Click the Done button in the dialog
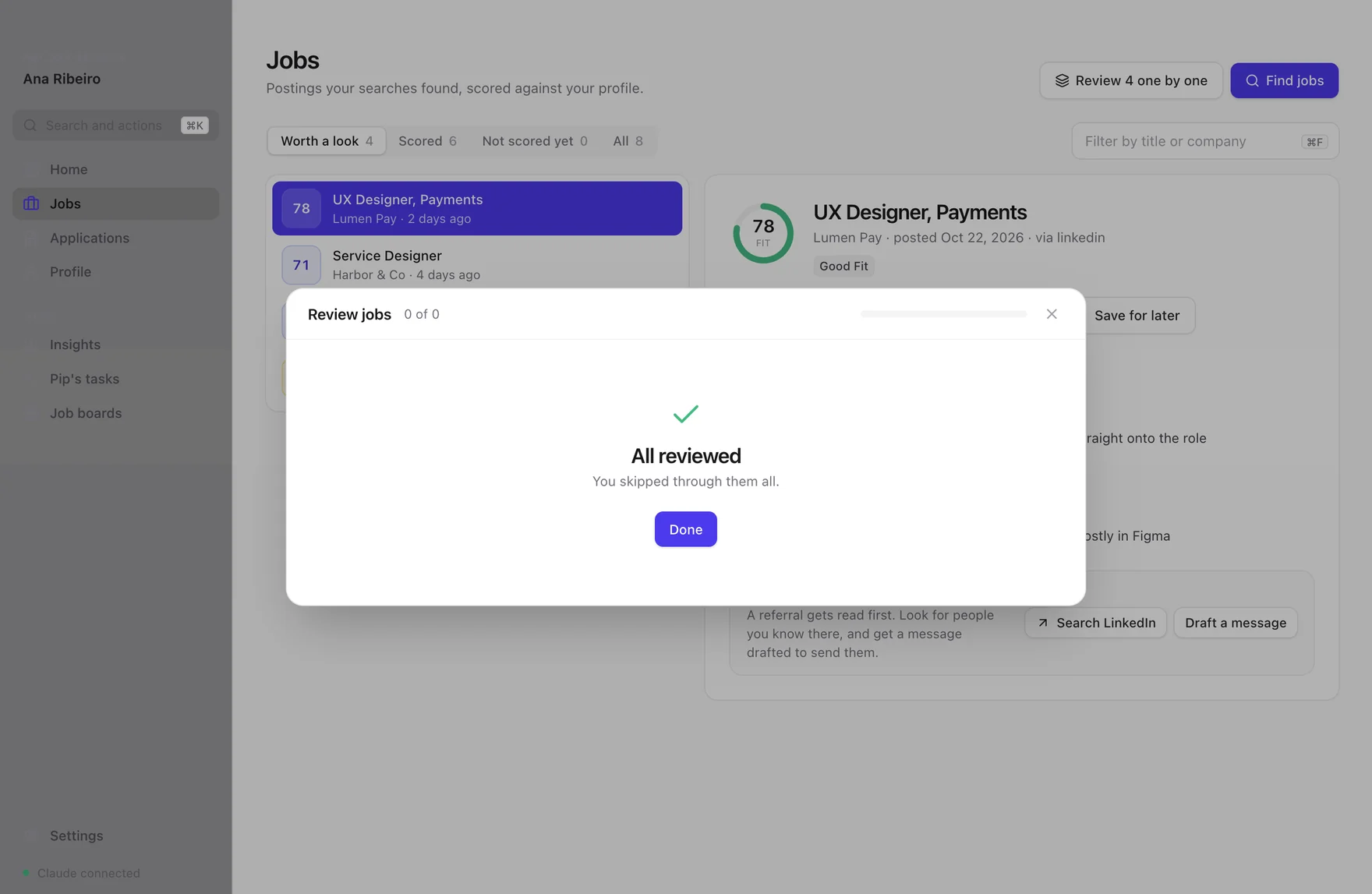 pos(685,529)
